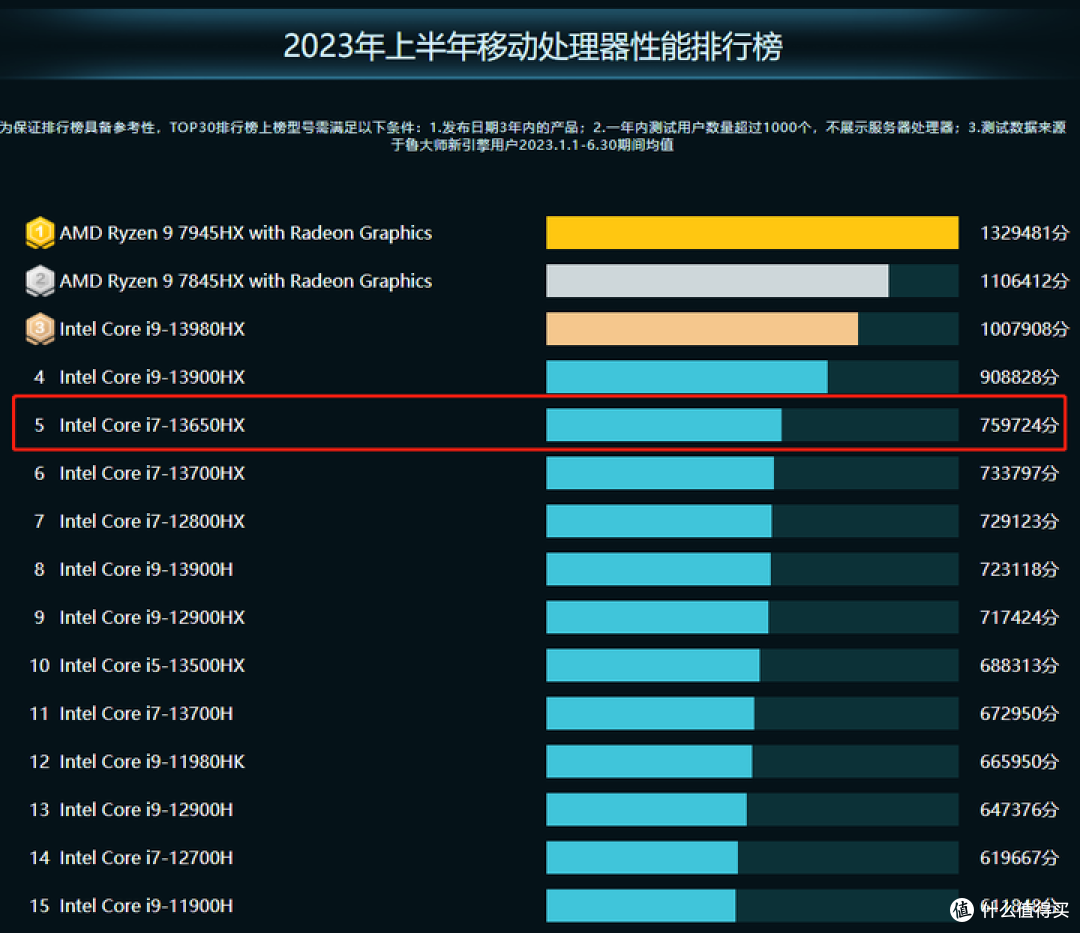This screenshot has height=933, width=1080.
Task: Click Intel Core i9-12900HX entry
Action: click(152, 618)
